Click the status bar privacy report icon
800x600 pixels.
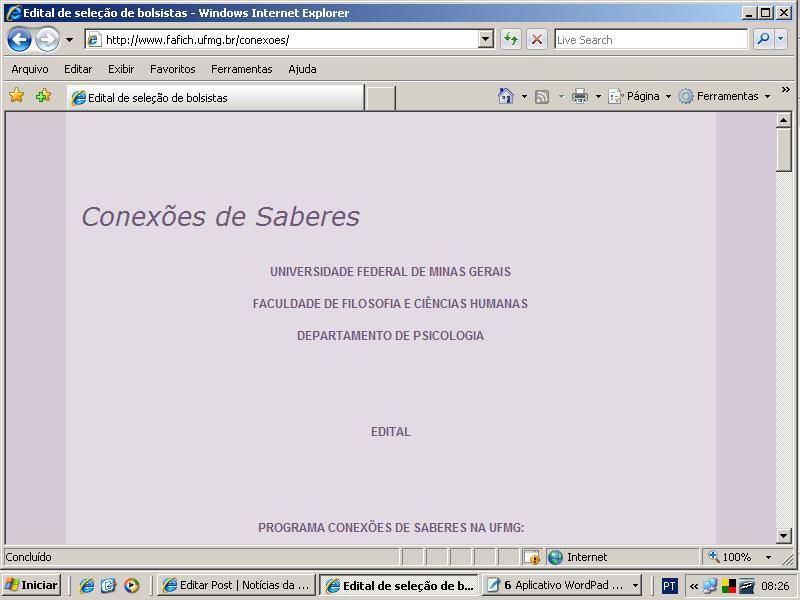532,557
